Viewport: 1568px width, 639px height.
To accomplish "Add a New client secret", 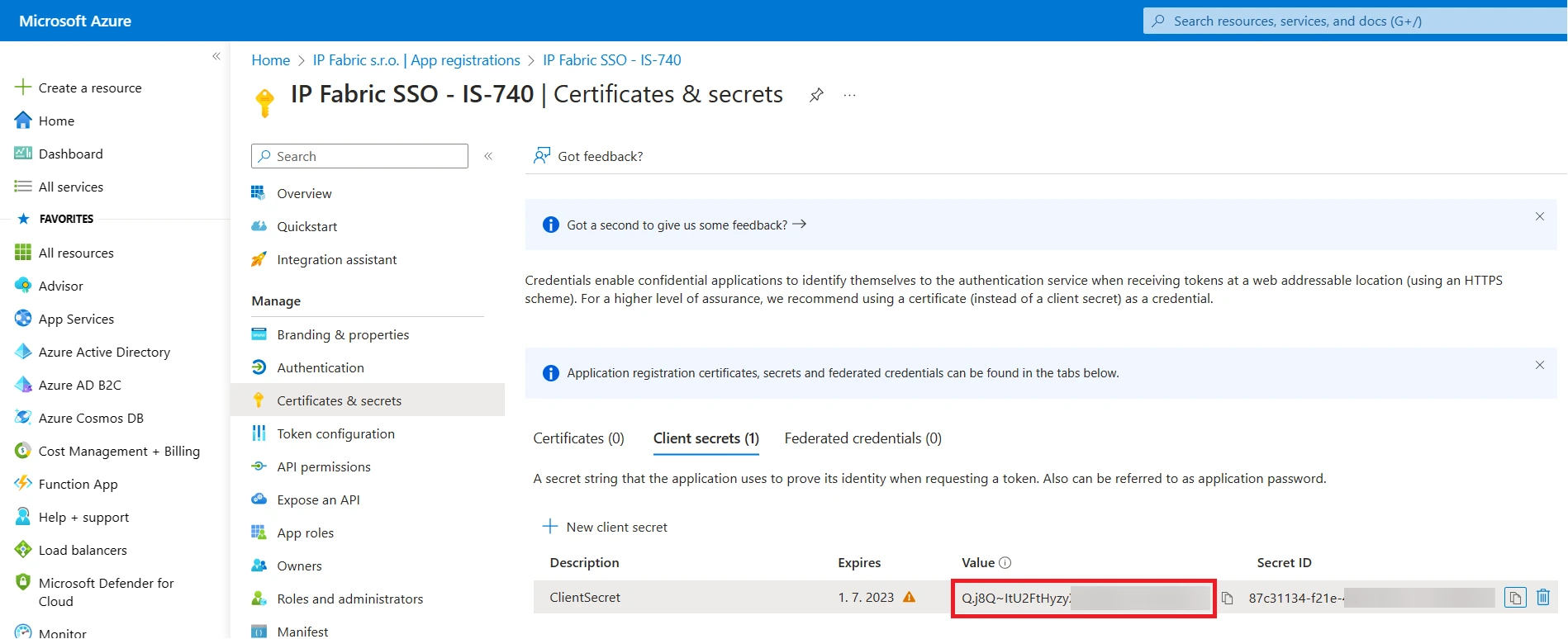I will click(605, 527).
